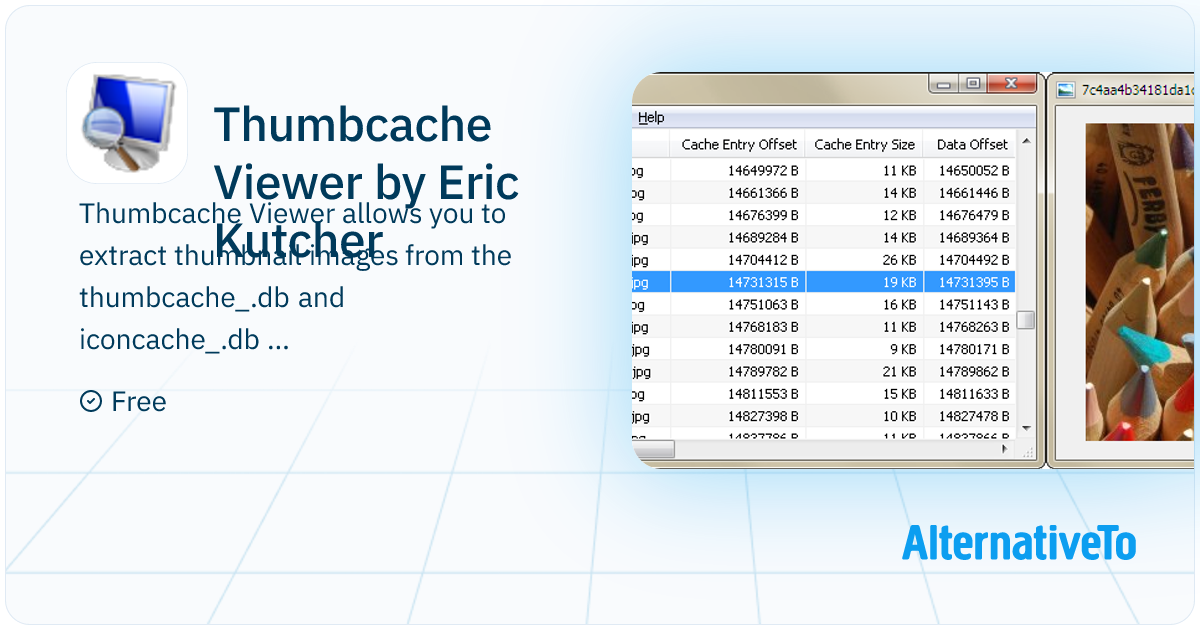
Task: Select the row with 26 KB entry size
Action: pyautogui.click(x=864, y=260)
